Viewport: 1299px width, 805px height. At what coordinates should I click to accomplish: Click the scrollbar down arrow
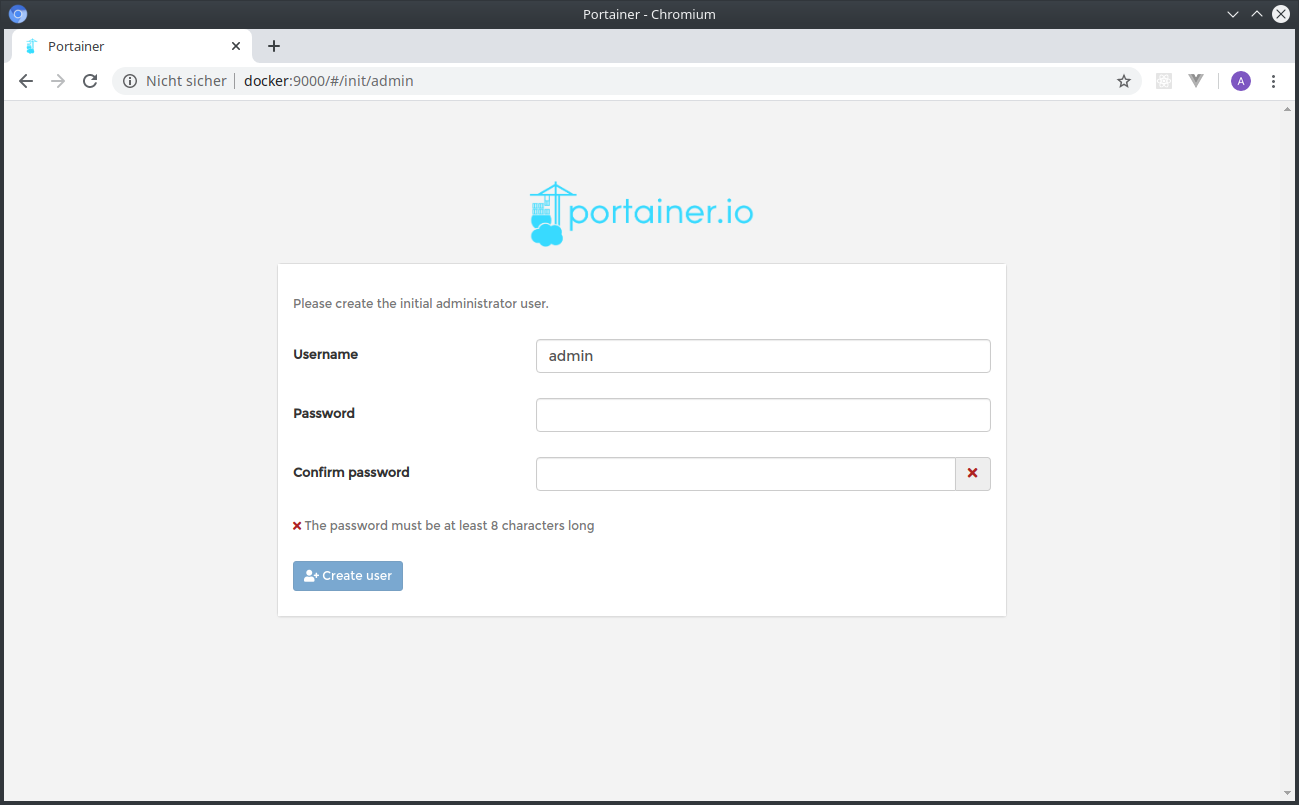coord(1287,793)
